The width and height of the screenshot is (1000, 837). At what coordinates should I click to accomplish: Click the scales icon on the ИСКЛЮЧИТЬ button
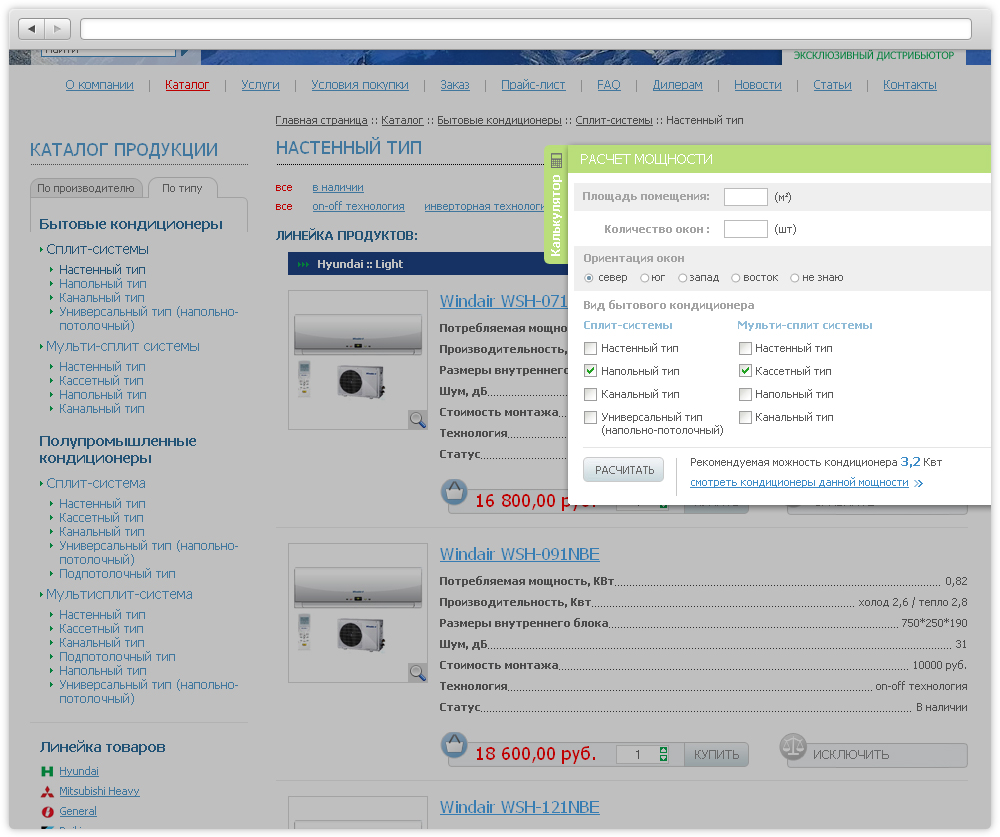point(793,746)
